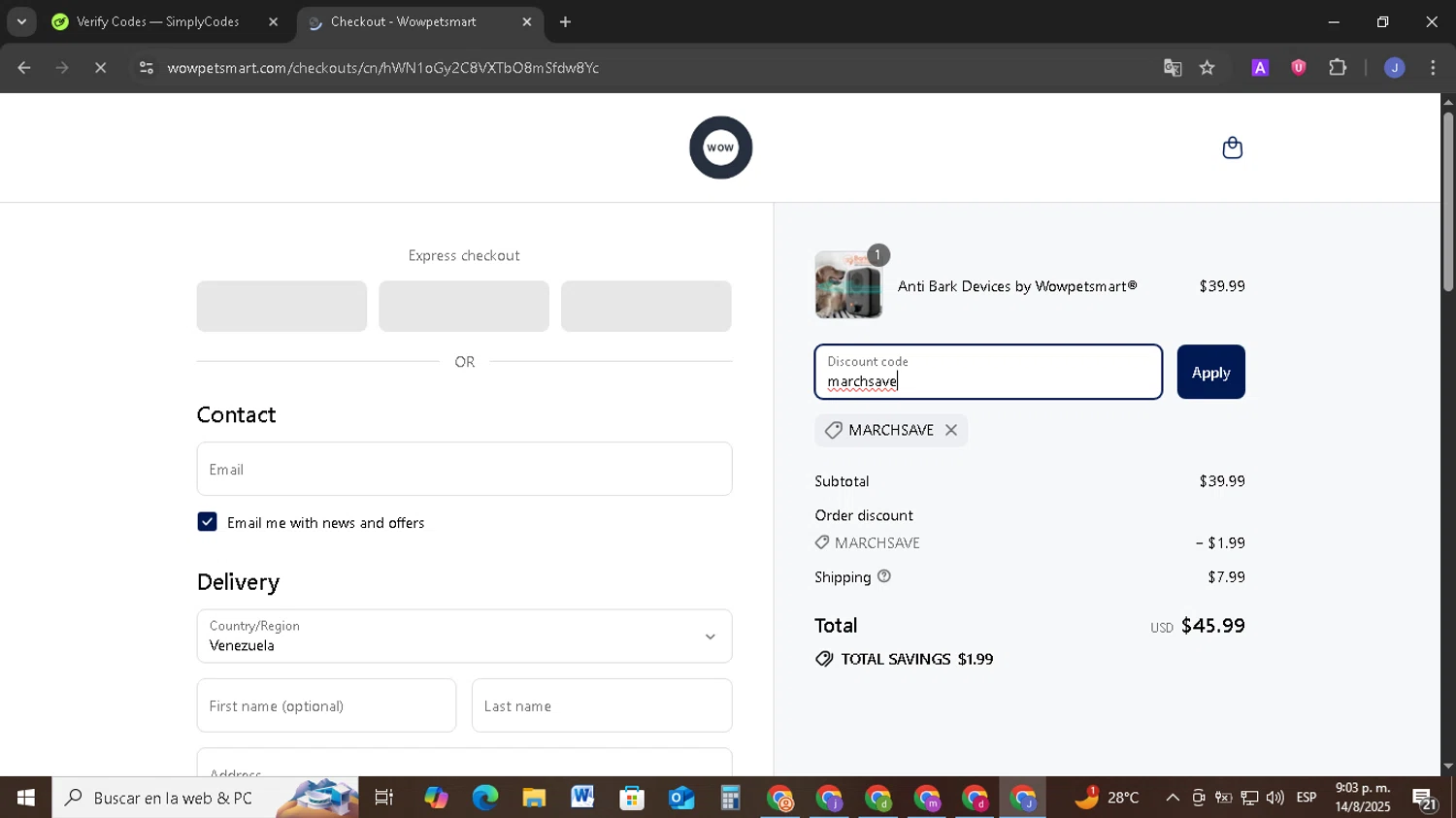This screenshot has height=818, width=1456.
Task: Click the translate page icon
Action: point(1173,68)
